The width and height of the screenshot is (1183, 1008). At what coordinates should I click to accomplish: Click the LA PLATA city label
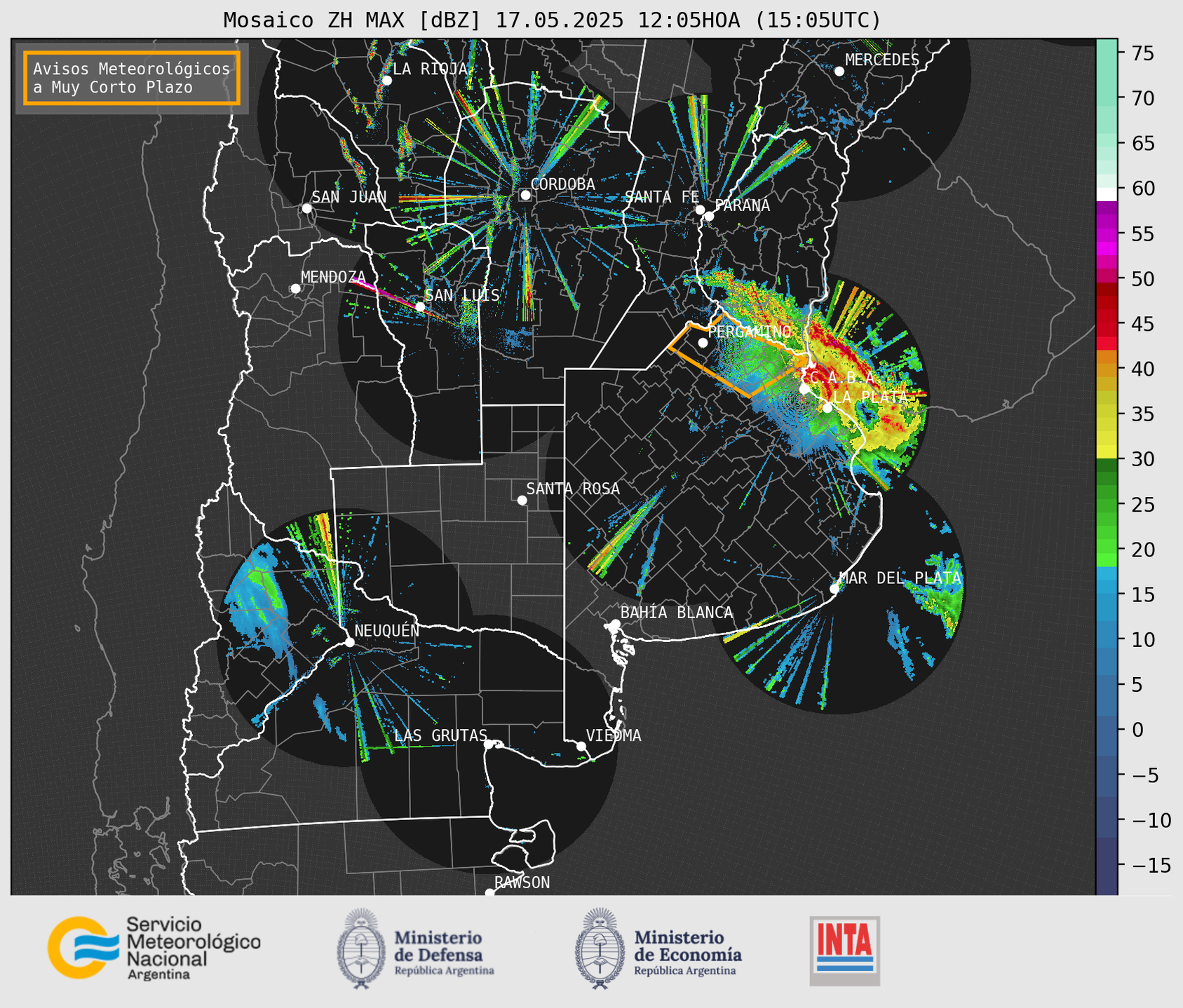[870, 397]
